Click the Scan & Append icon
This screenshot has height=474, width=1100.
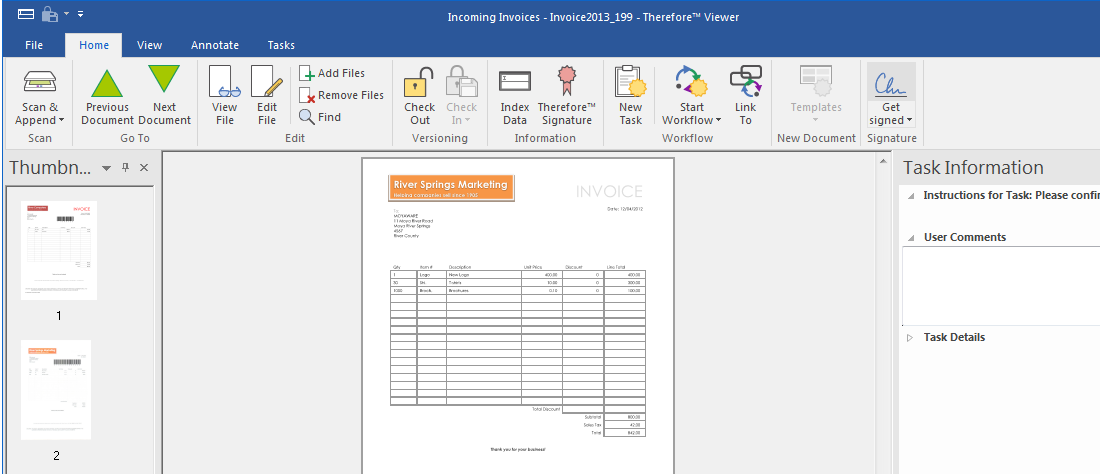click(40, 82)
